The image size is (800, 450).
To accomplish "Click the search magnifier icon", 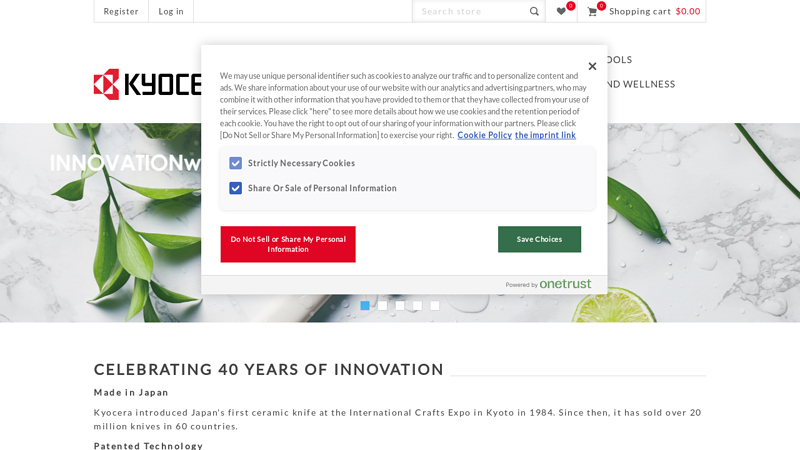I will pos(534,11).
